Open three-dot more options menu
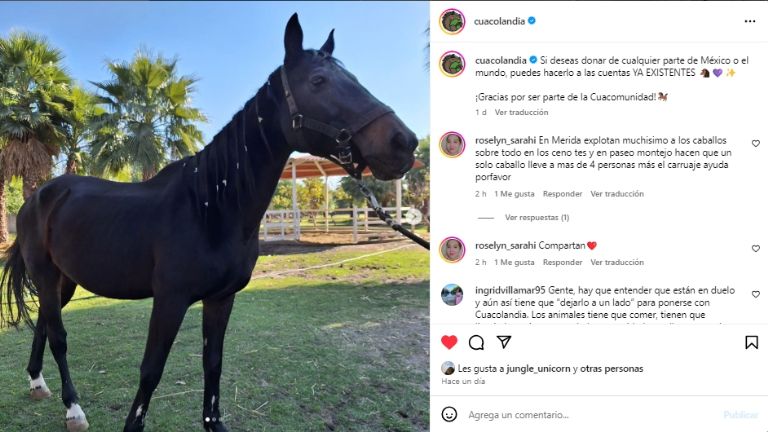This screenshot has width=768, height=432. tap(750, 21)
